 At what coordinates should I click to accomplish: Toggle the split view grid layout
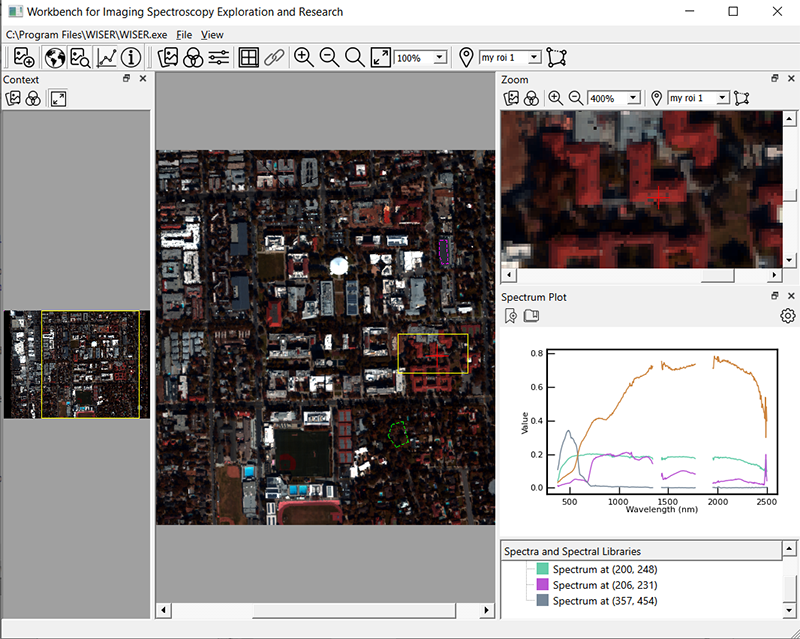tap(248, 57)
